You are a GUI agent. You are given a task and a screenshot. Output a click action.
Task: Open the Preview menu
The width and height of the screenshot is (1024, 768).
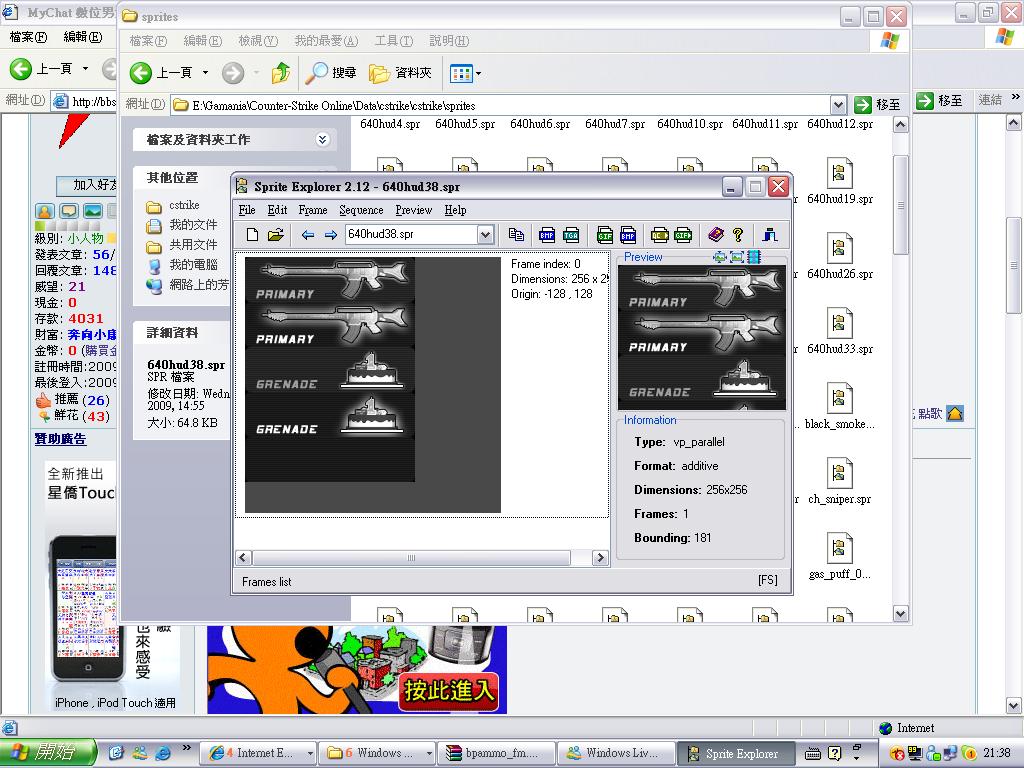coord(413,210)
